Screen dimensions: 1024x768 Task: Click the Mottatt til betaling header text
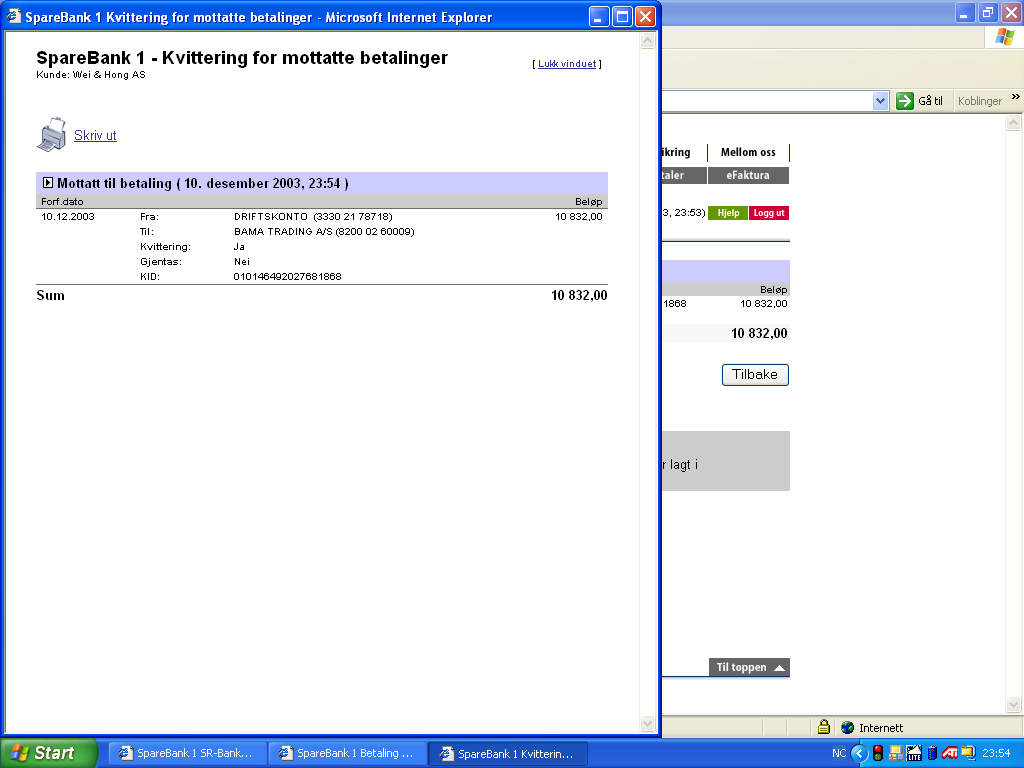[x=202, y=183]
